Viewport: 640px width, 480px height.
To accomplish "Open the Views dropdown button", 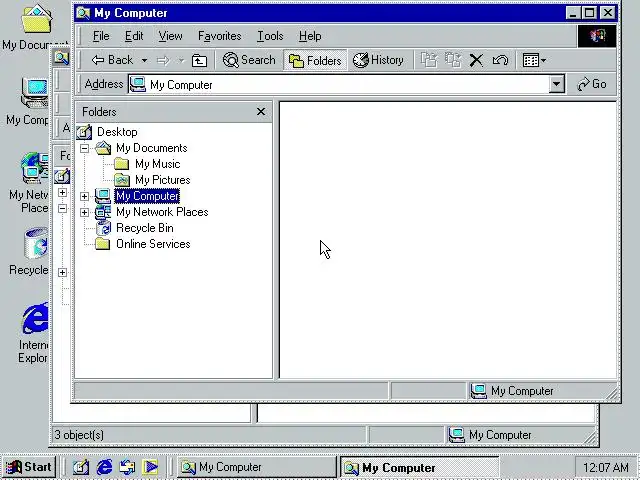I will tap(534, 60).
